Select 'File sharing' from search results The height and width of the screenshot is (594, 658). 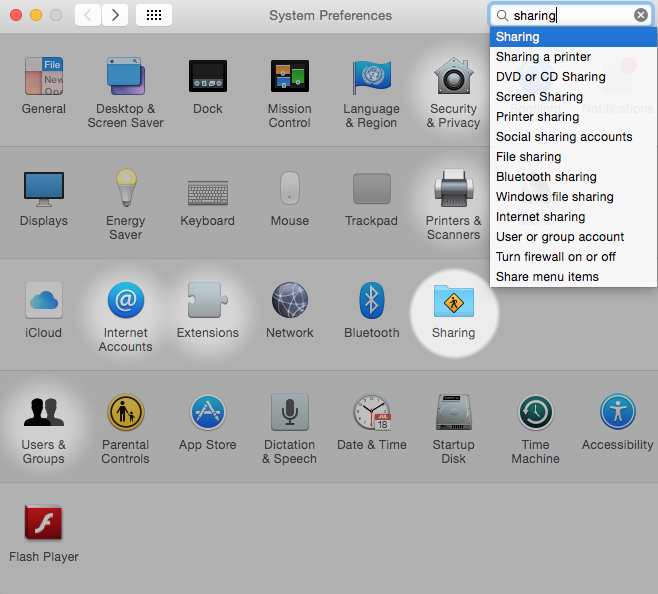coord(528,157)
